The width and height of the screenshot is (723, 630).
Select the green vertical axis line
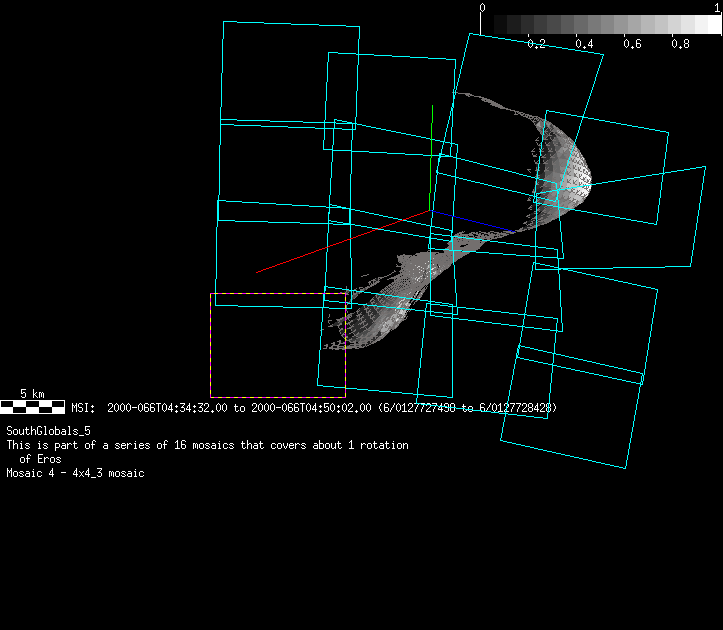431,150
